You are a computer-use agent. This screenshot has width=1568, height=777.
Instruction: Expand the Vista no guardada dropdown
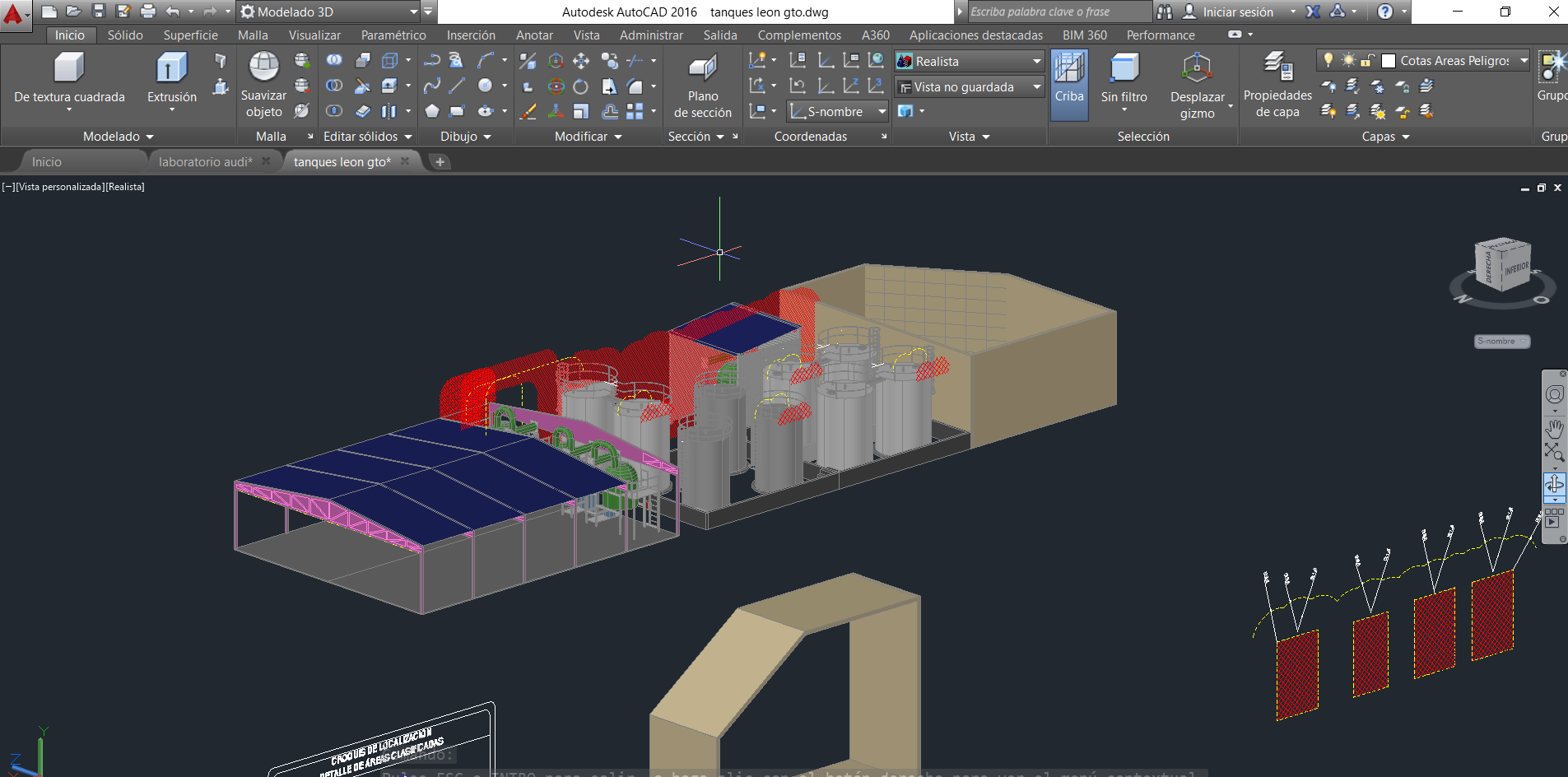coord(1036,87)
